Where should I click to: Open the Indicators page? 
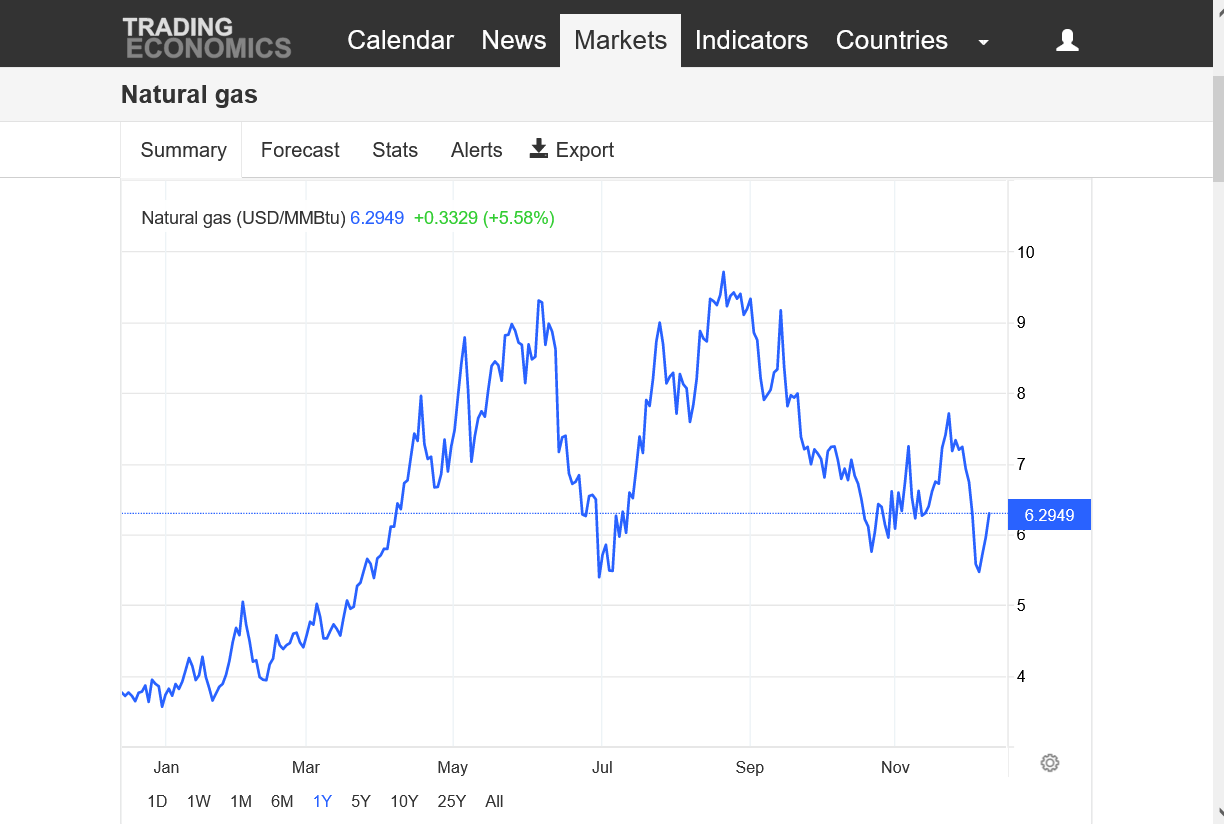coord(751,40)
